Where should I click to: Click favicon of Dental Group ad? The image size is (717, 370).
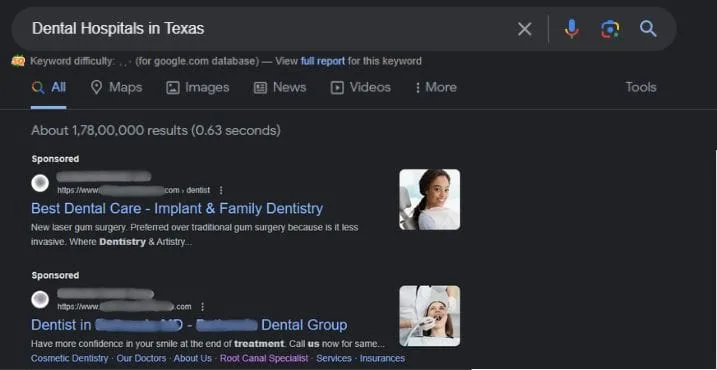point(40,300)
